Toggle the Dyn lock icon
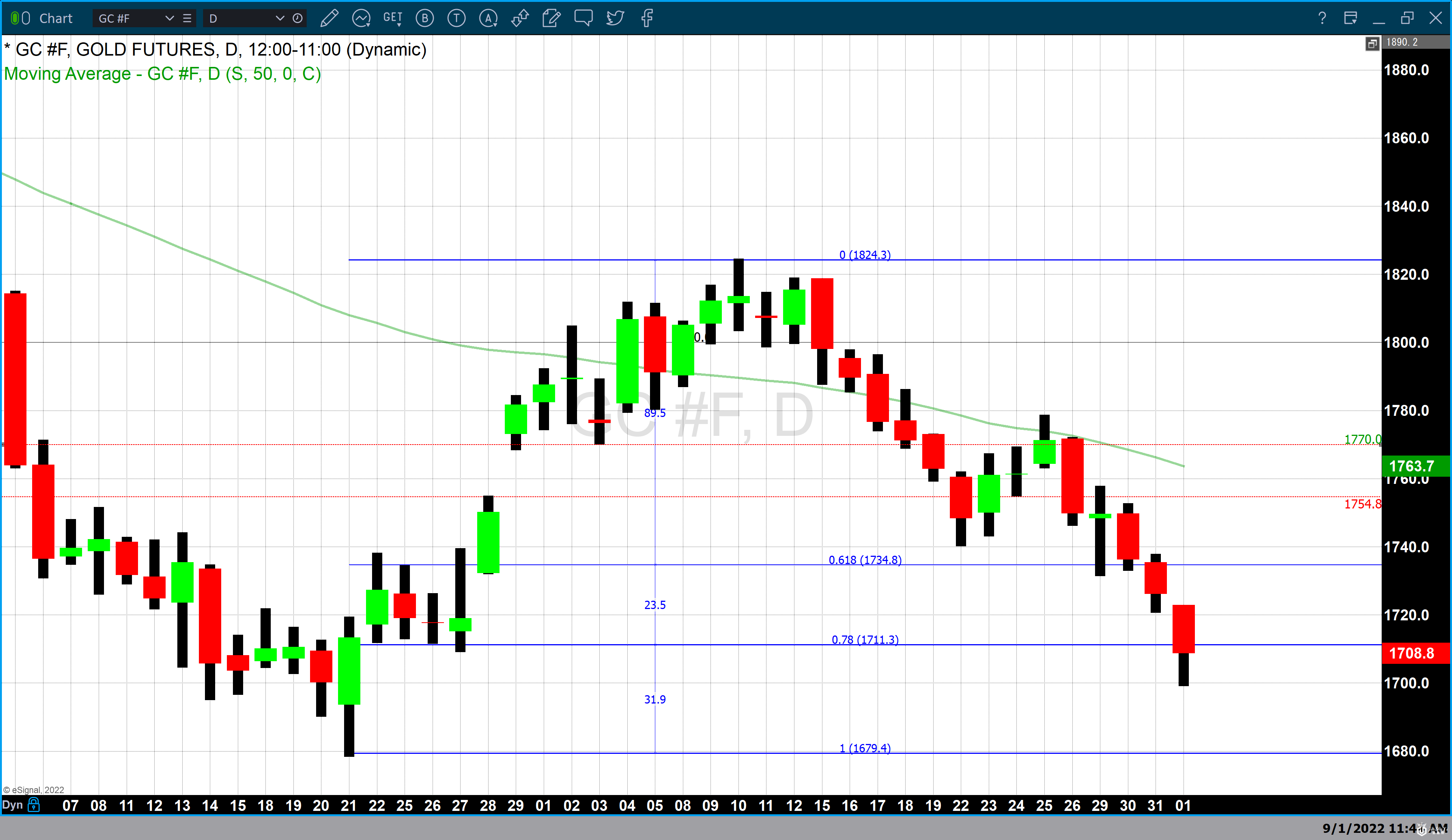Viewport: 1452px width, 840px height. [x=34, y=804]
